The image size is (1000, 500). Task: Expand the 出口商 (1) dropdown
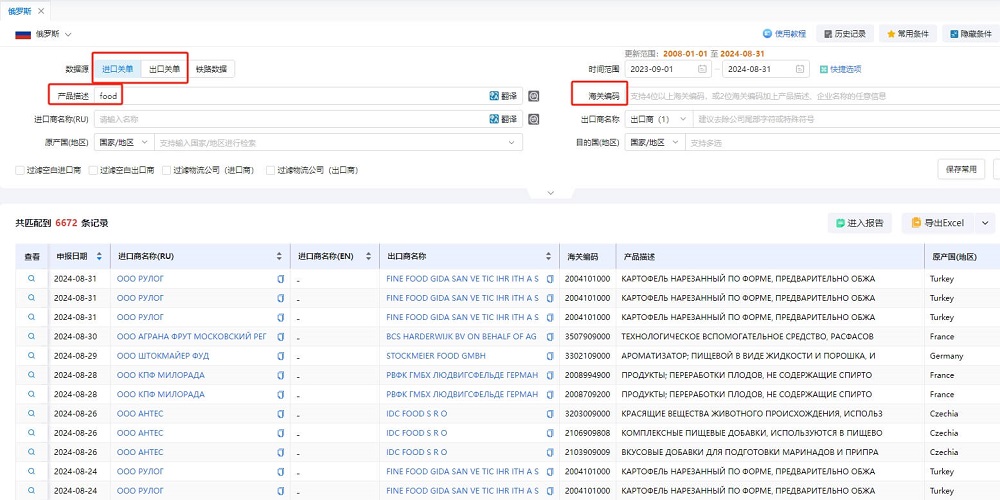coord(659,119)
